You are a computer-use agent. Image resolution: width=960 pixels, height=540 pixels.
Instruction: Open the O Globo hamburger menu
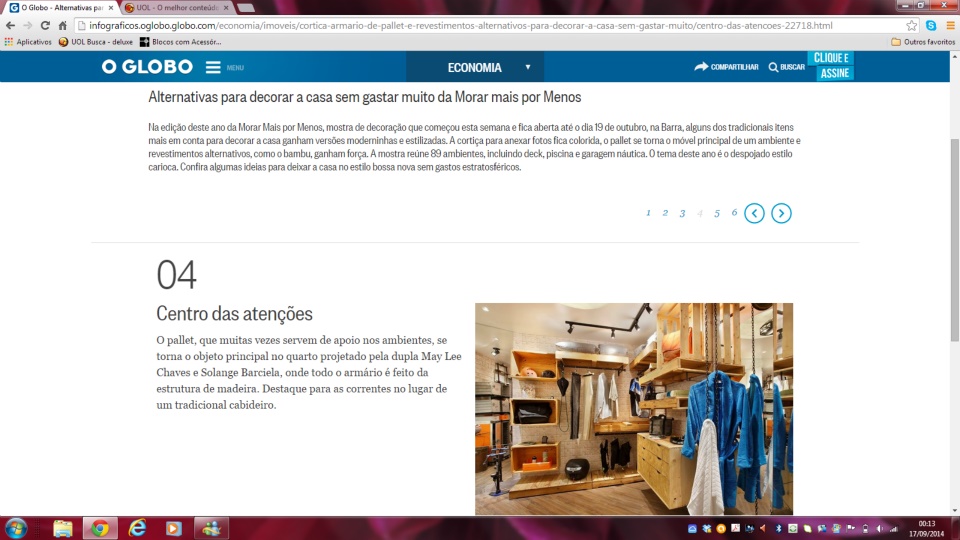pyautogui.click(x=213, y=67)
